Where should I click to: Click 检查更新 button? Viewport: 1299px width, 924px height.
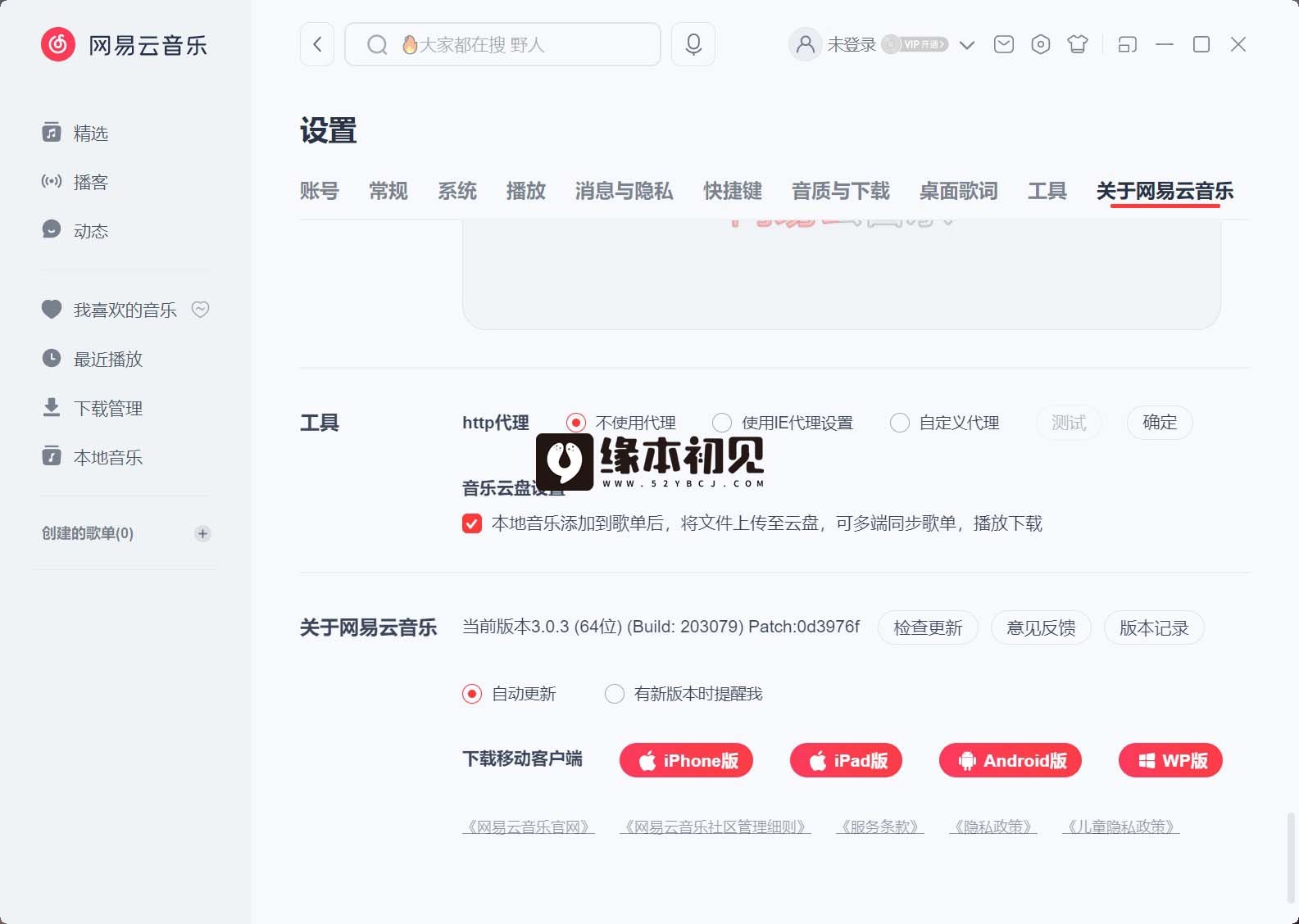[x=928, y=627]
